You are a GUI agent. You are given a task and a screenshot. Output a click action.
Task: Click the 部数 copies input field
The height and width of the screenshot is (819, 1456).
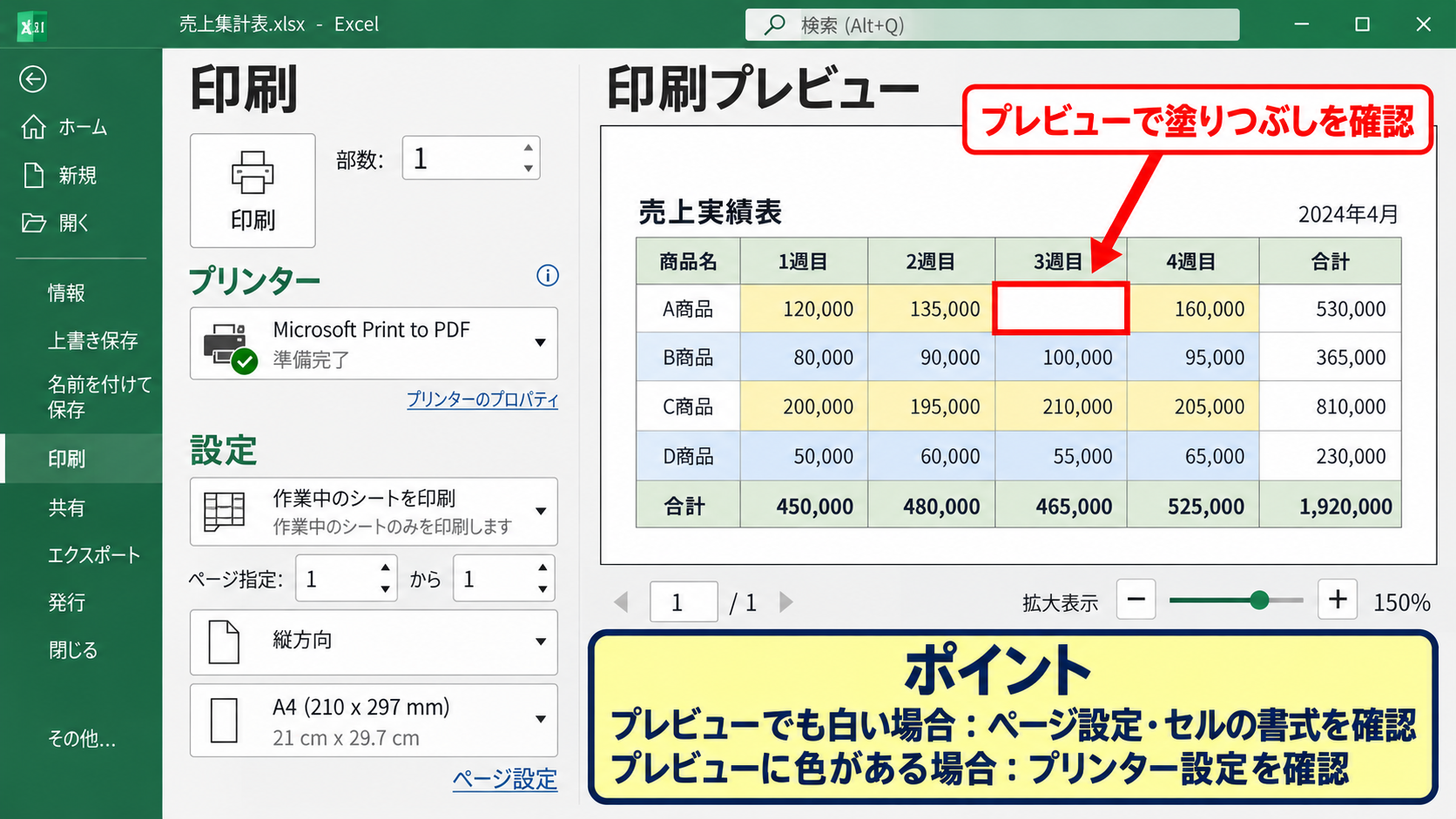(471, 158)
